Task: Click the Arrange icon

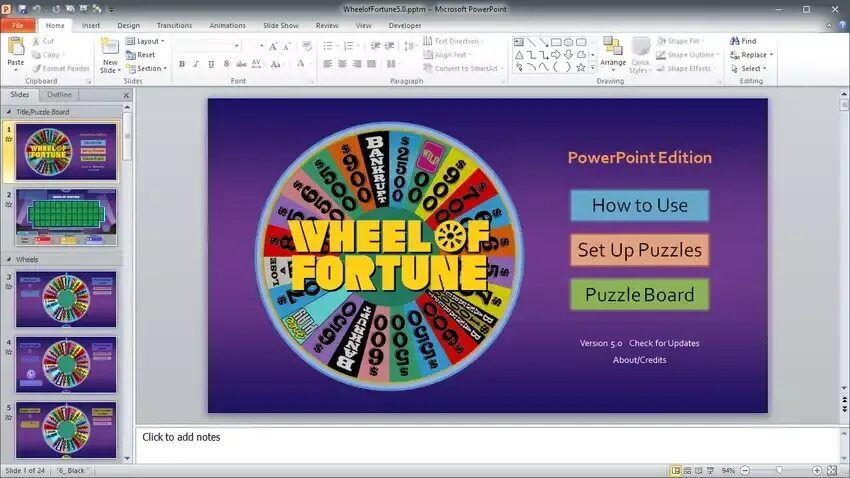Action: pos(613,47)
